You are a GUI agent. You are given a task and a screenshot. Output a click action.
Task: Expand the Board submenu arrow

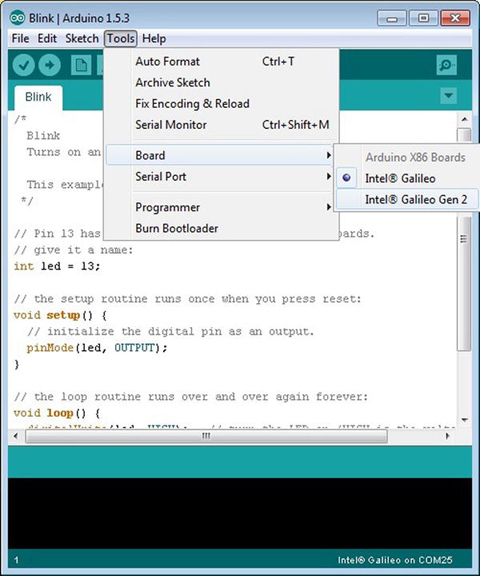[x=329, y=155]
